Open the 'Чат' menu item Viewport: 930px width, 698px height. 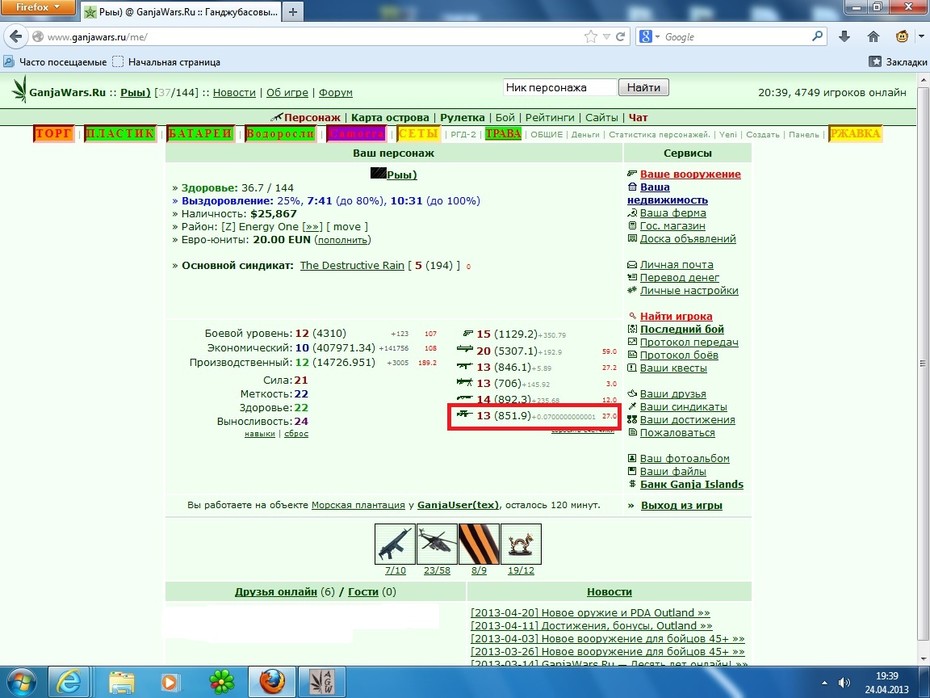638,117
